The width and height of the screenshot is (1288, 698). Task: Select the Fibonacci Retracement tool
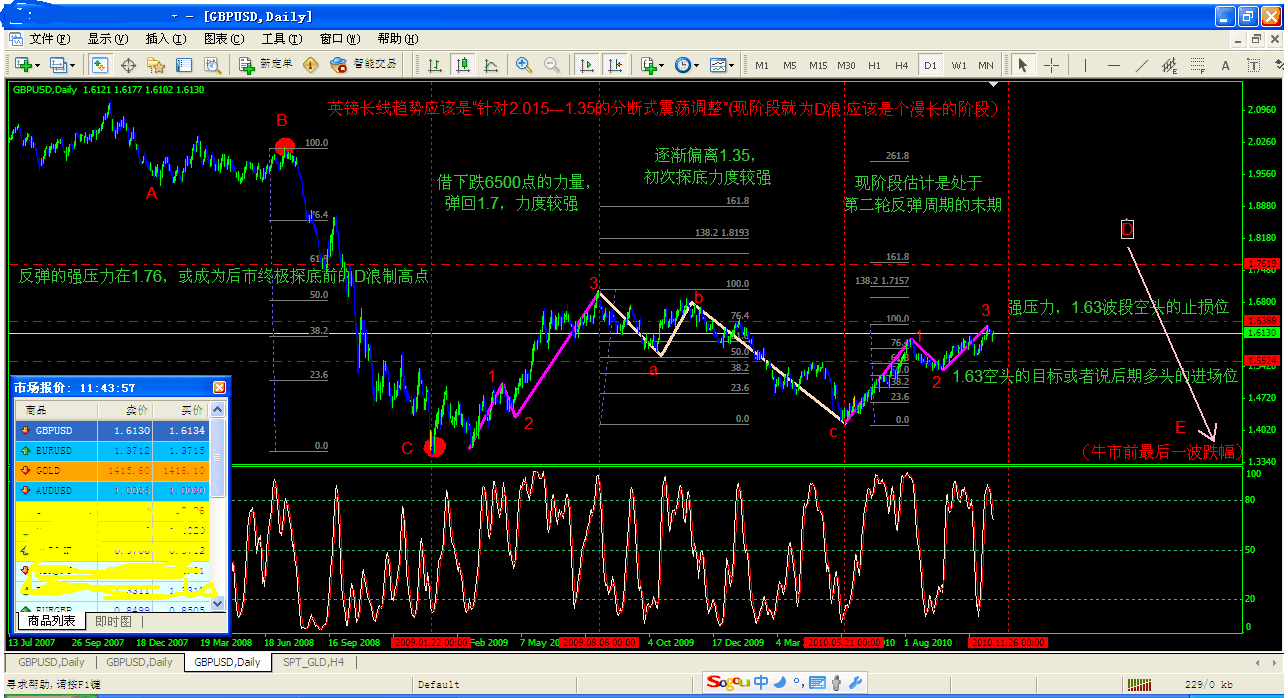coord(1197,65)
